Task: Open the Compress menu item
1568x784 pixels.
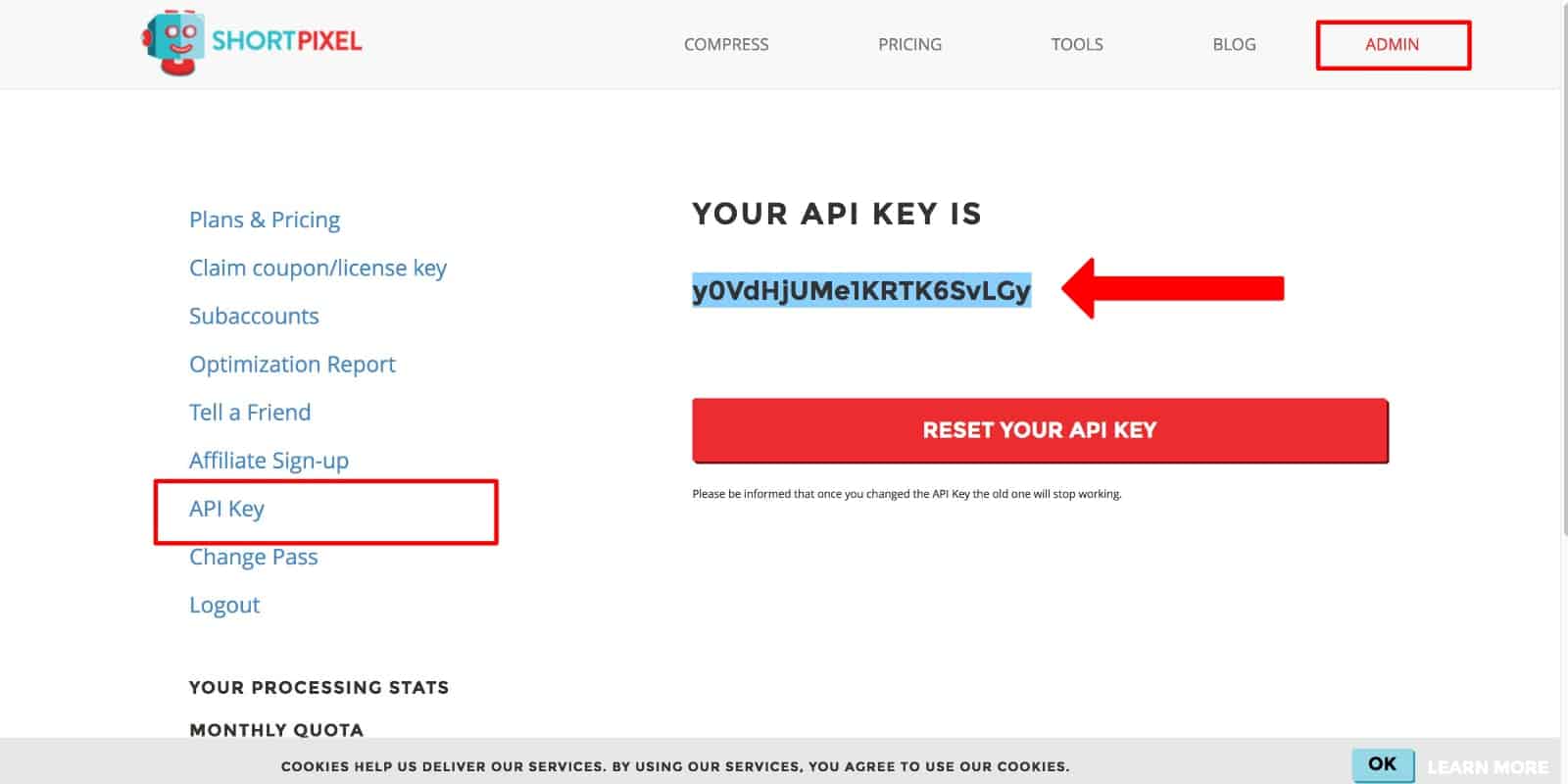Action: [726, 44]
